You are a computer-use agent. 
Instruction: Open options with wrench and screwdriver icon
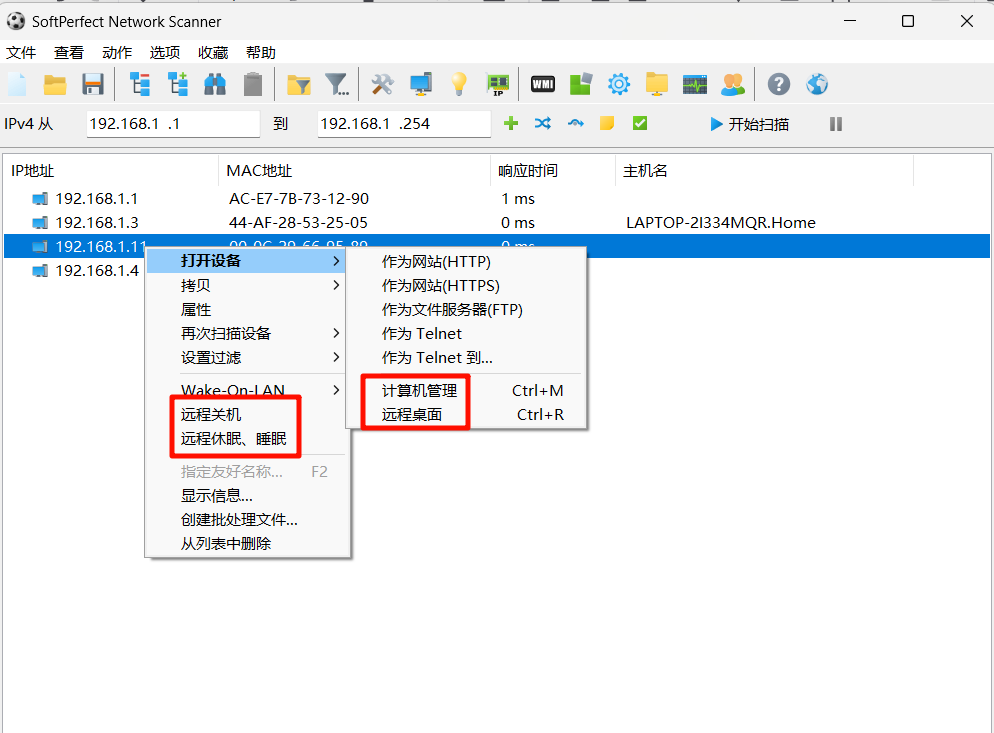382,84
